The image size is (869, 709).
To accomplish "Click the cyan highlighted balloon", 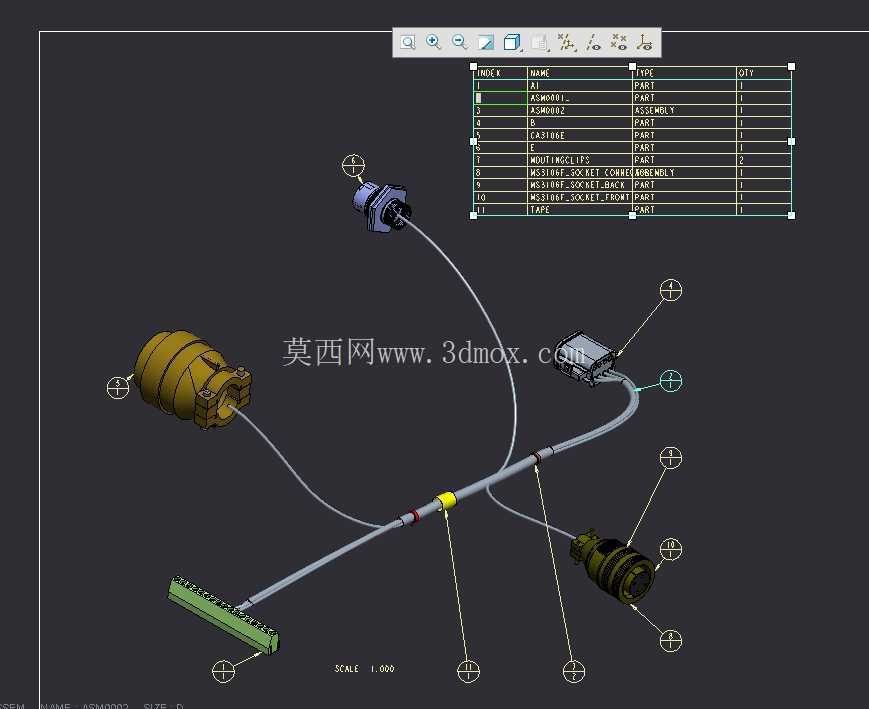I will point(671,381).
